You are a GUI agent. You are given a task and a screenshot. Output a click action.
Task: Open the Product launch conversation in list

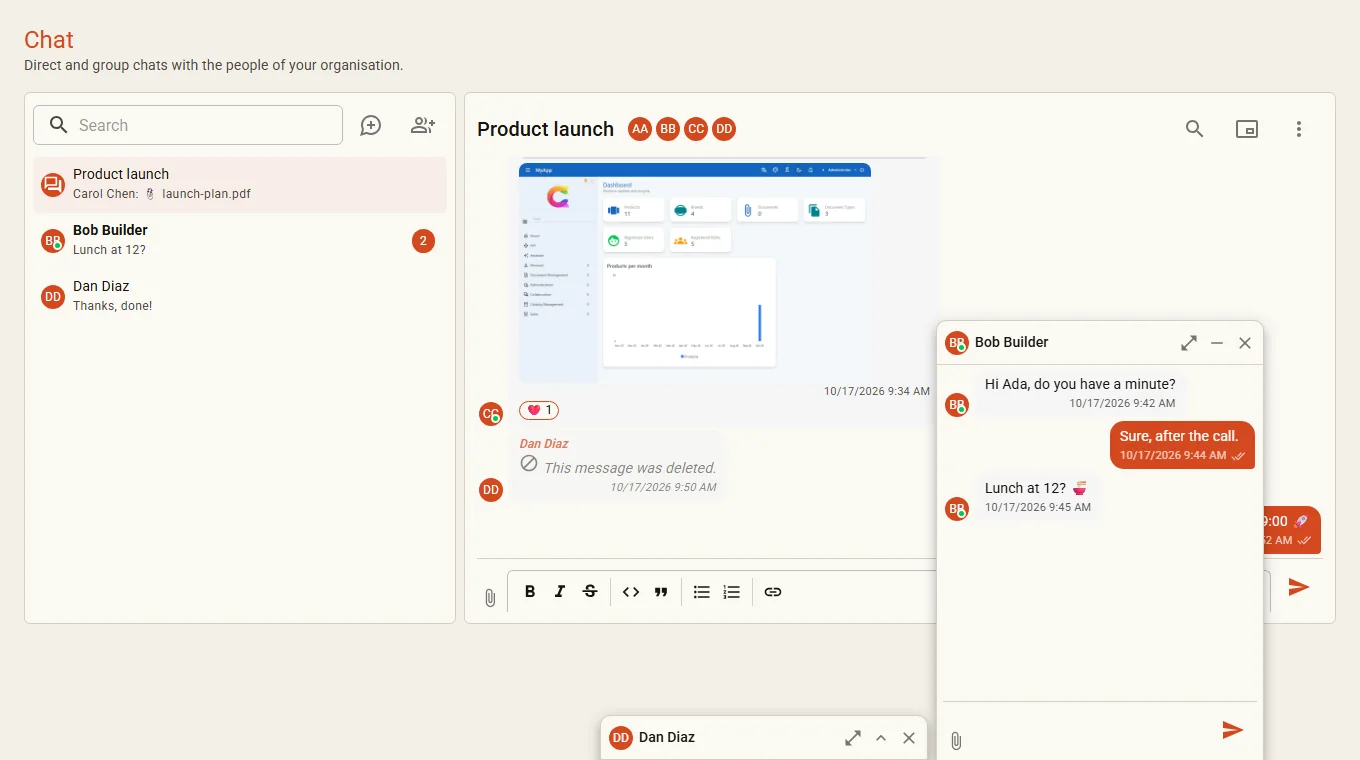tap(240, 185)
